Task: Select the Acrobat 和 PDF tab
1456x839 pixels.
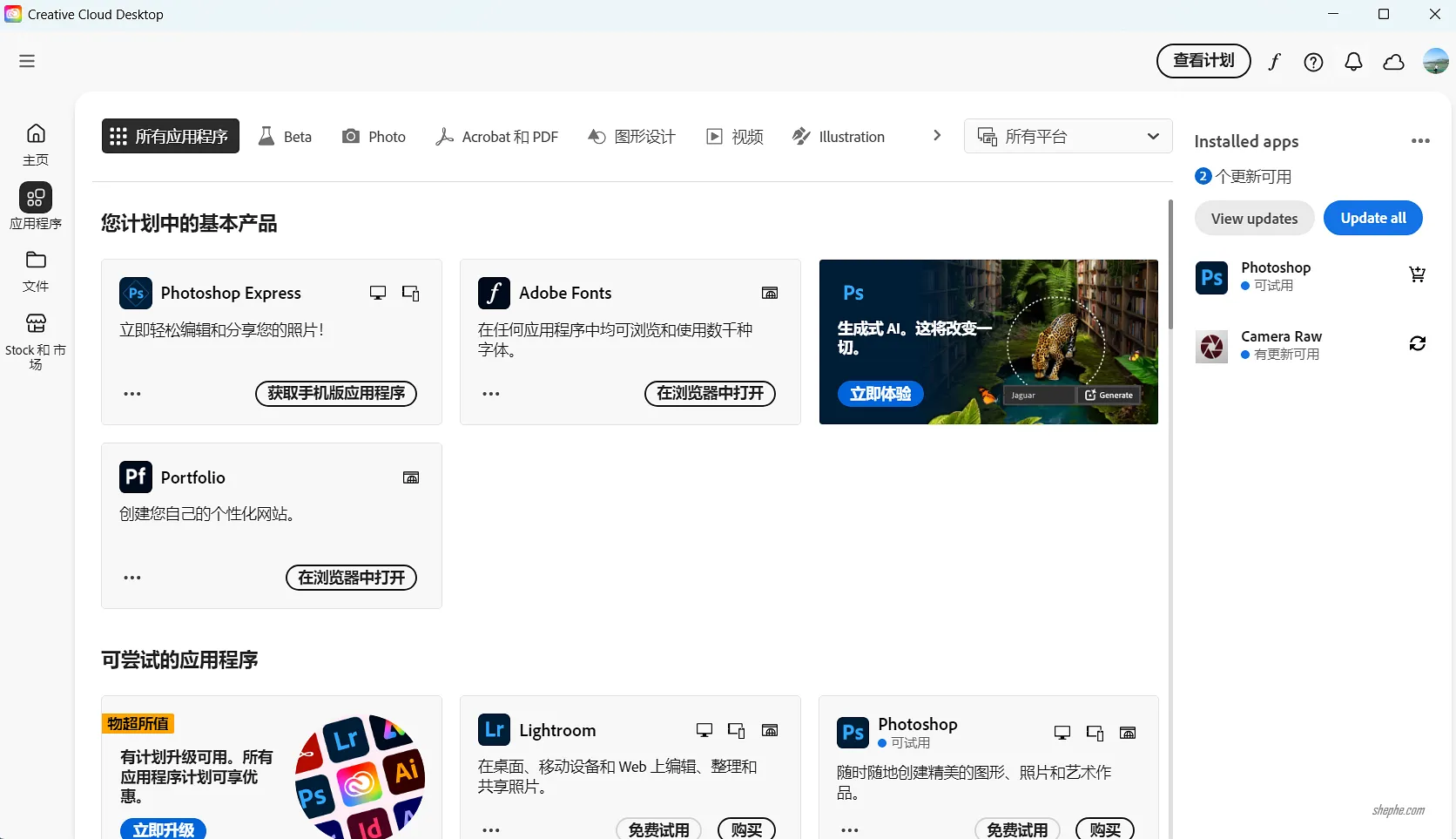Action: (x=497, y=137)
